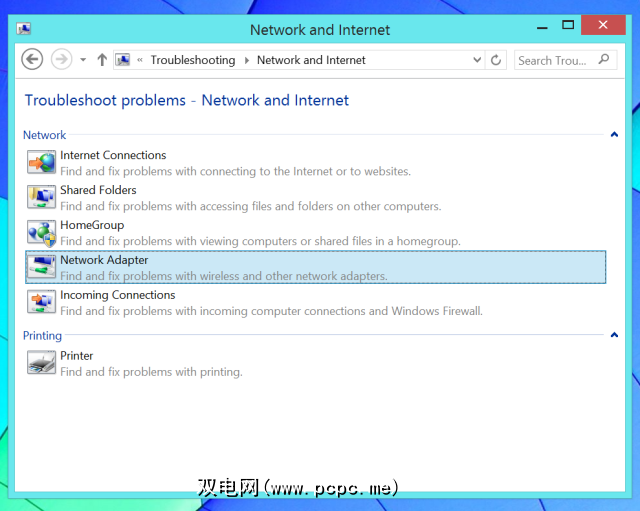Open the recent locations dropdown arrow
This screenshot has width=640, height=511.
pos(83,60)
